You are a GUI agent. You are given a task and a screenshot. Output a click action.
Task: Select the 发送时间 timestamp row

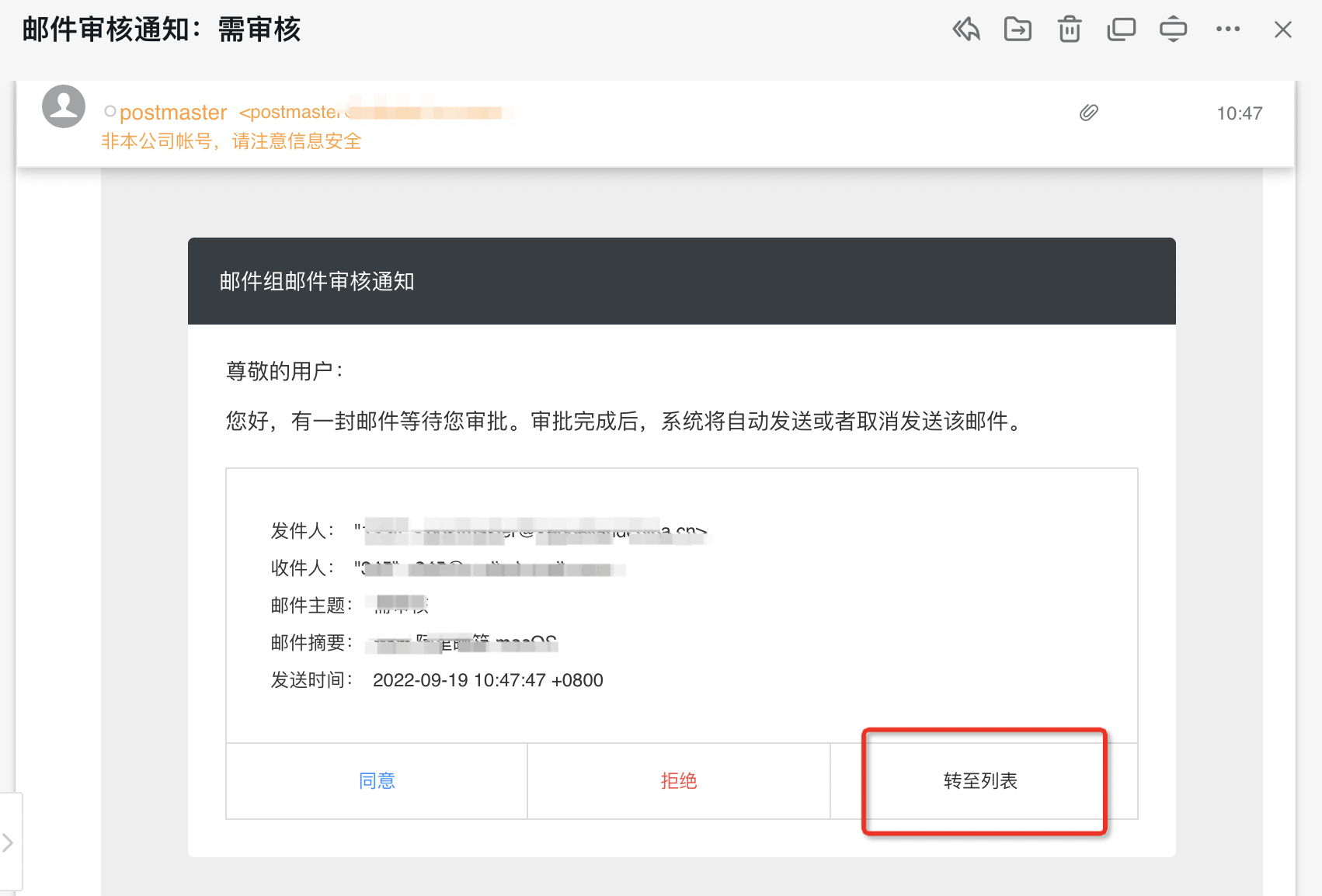click(435, 680)
